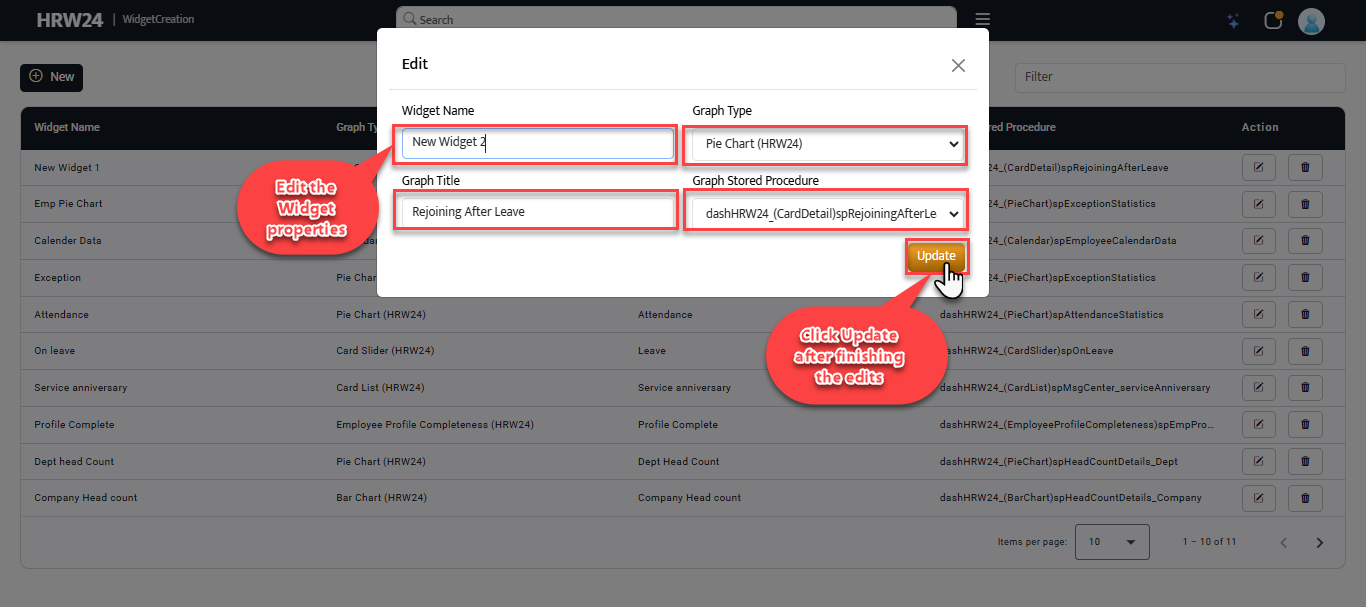This screenshot has width=1366, height=607.
Task: Open the user profile avatar
Action: (1311, 21)
